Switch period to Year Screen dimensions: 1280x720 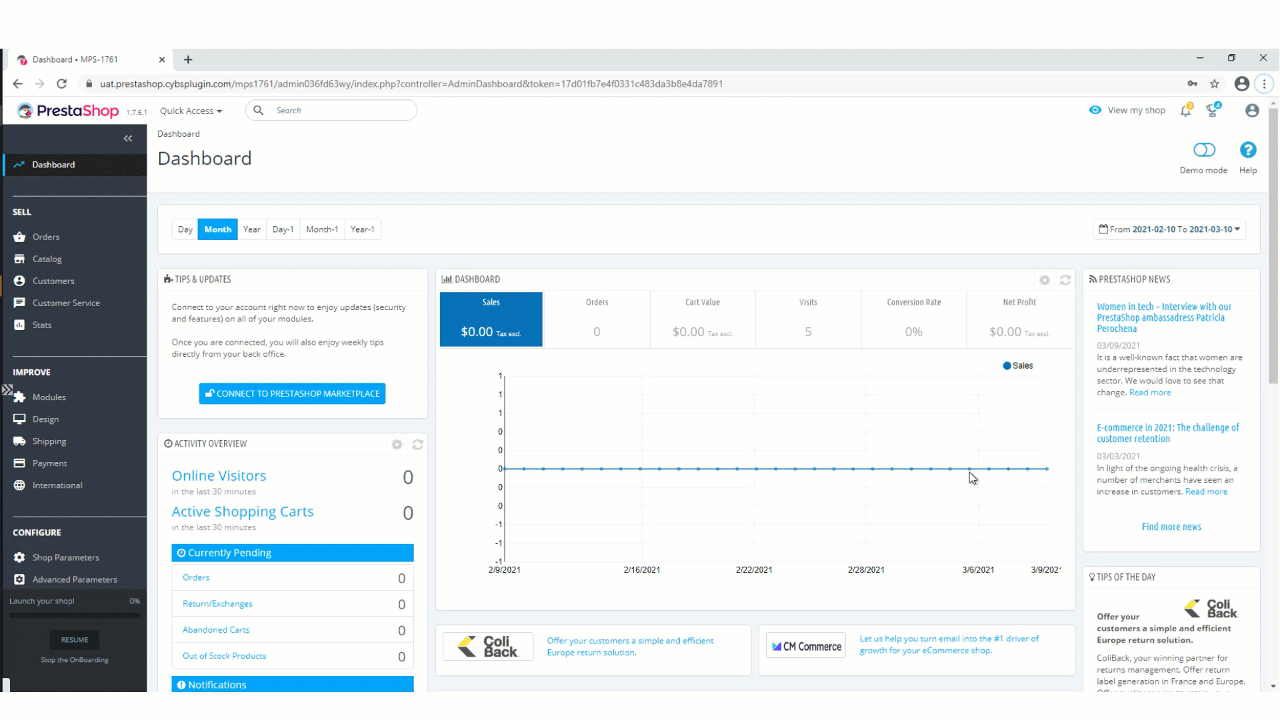point(252,229)
